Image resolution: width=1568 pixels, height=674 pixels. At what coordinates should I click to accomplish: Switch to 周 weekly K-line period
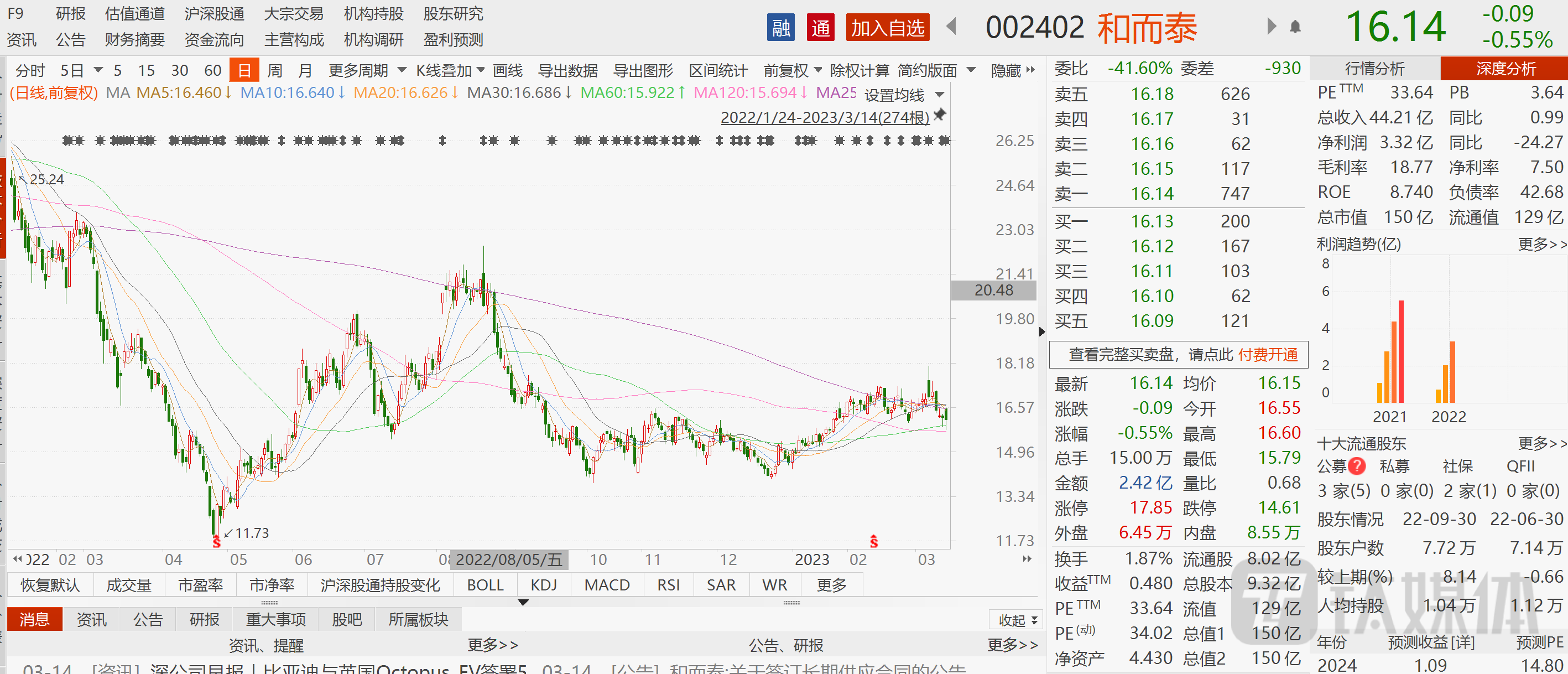coord(274,71)
